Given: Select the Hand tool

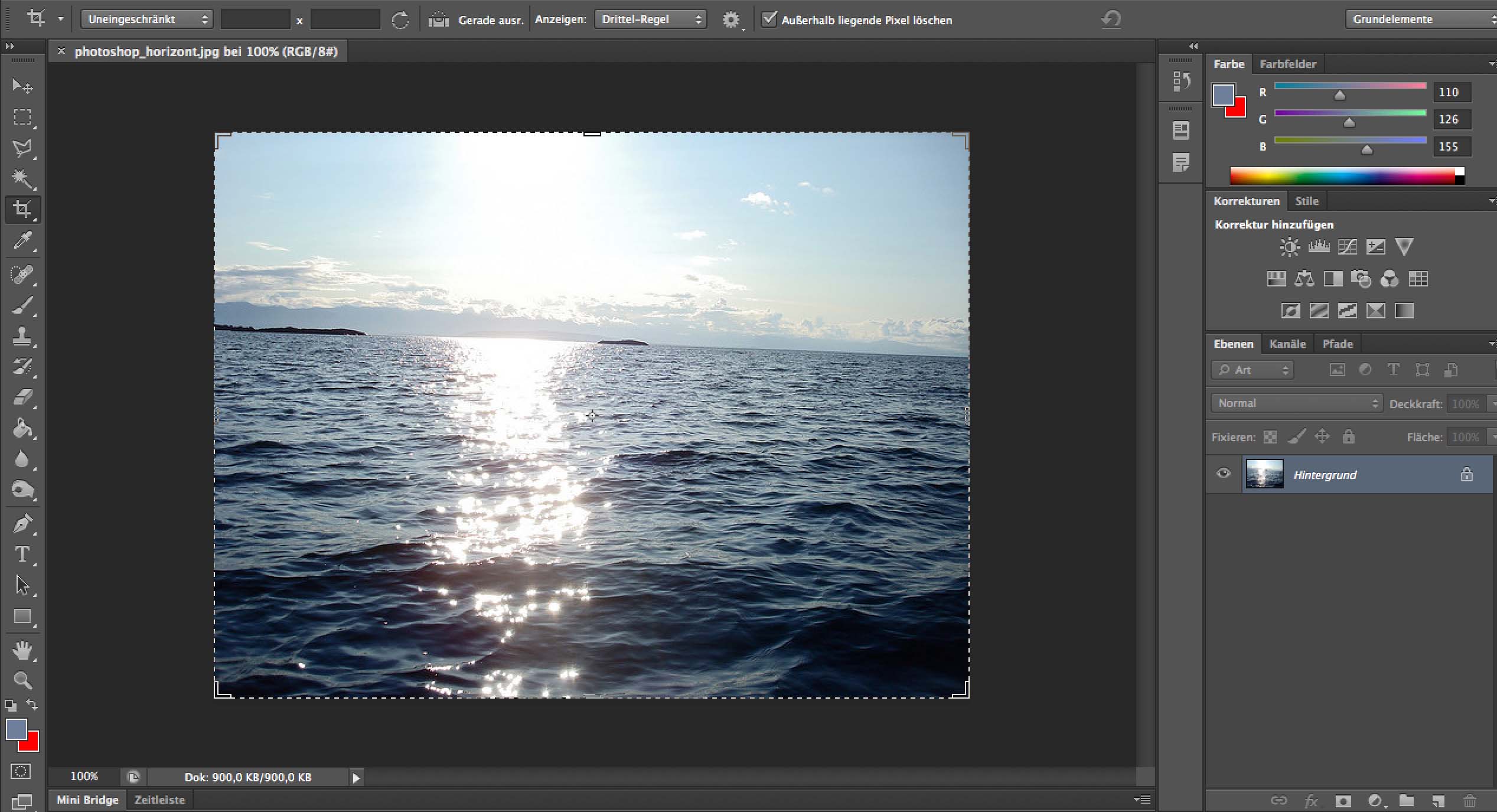Looking at the screenshot, I should [x=22, y=650].
